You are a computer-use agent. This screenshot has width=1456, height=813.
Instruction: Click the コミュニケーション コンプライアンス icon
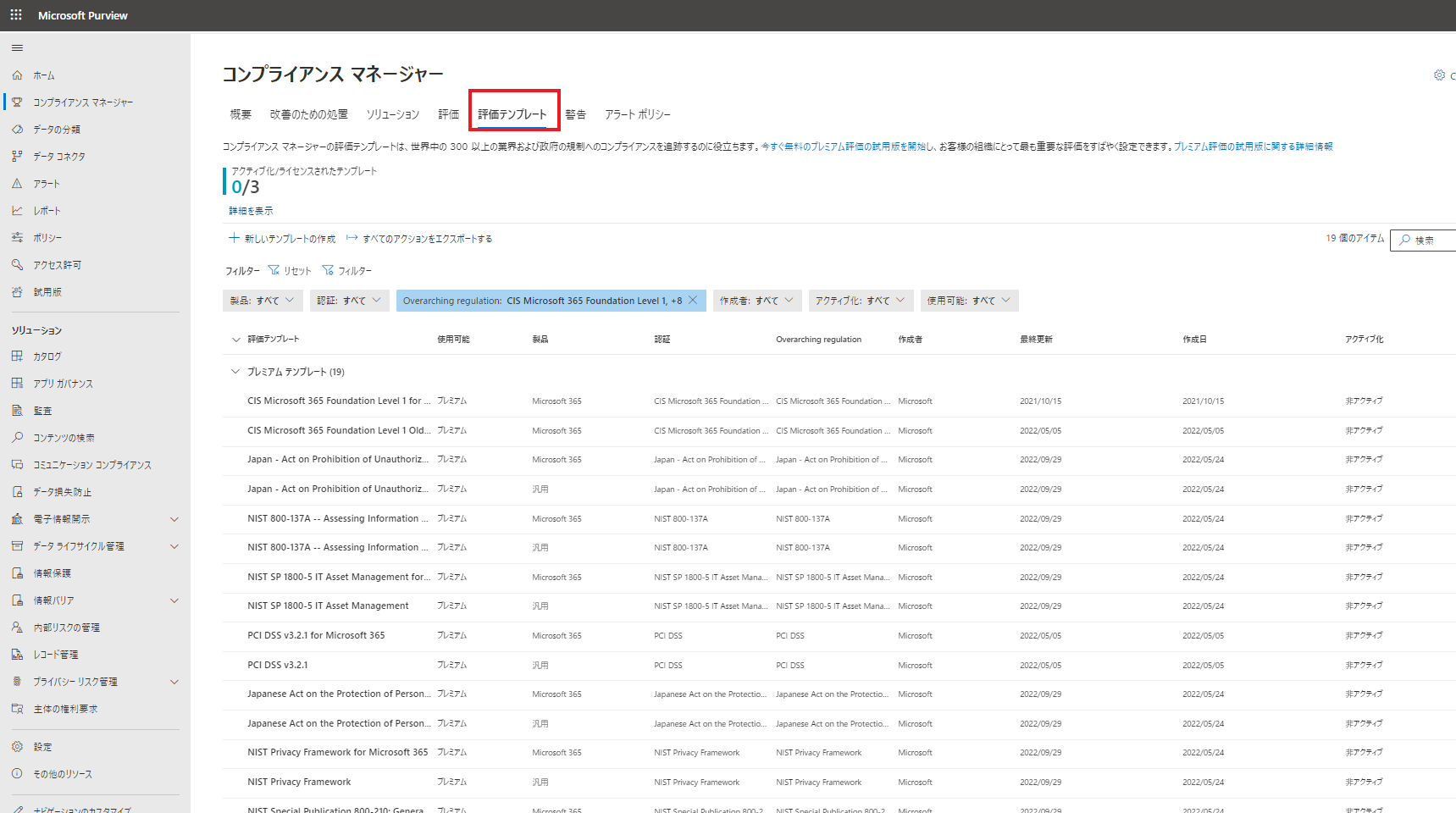pyautogui.click(x=17, y=465)
